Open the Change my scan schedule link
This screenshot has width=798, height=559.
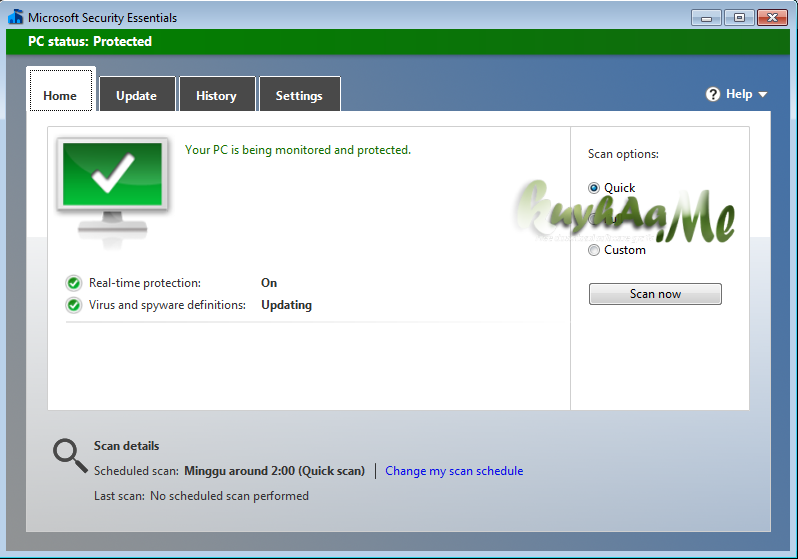(454, 471)
